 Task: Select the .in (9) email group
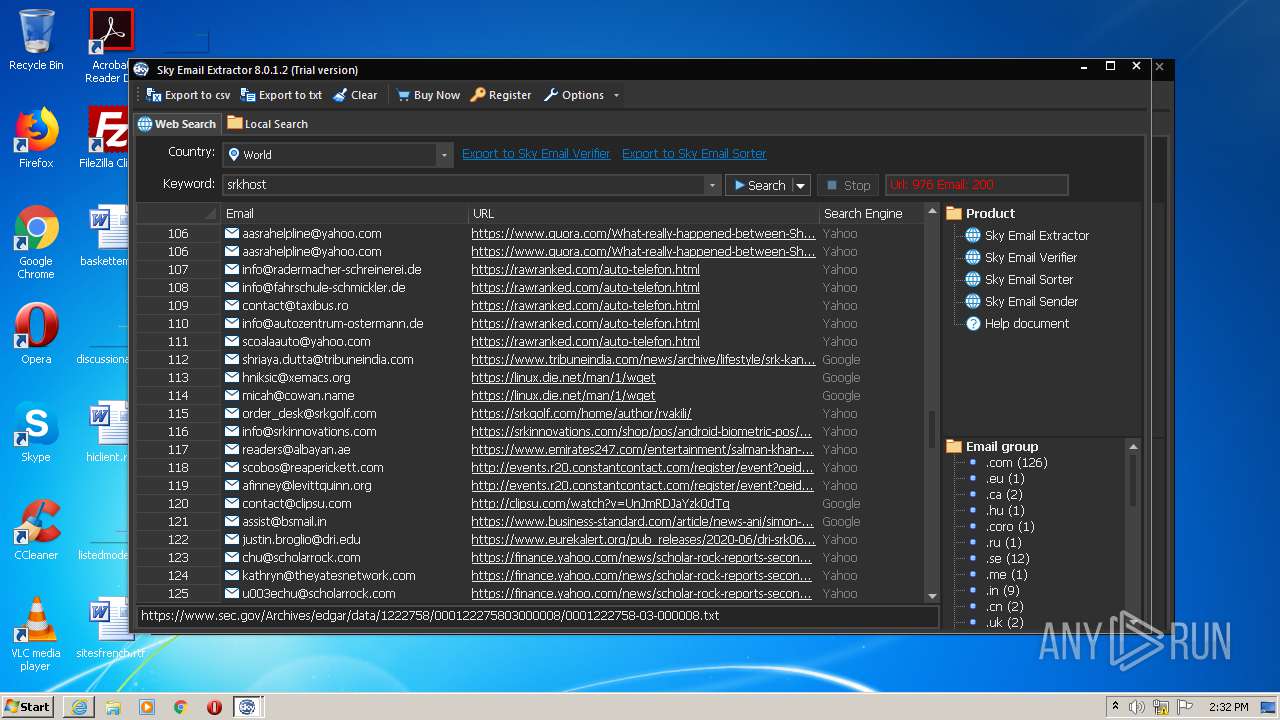[1003, 591]
